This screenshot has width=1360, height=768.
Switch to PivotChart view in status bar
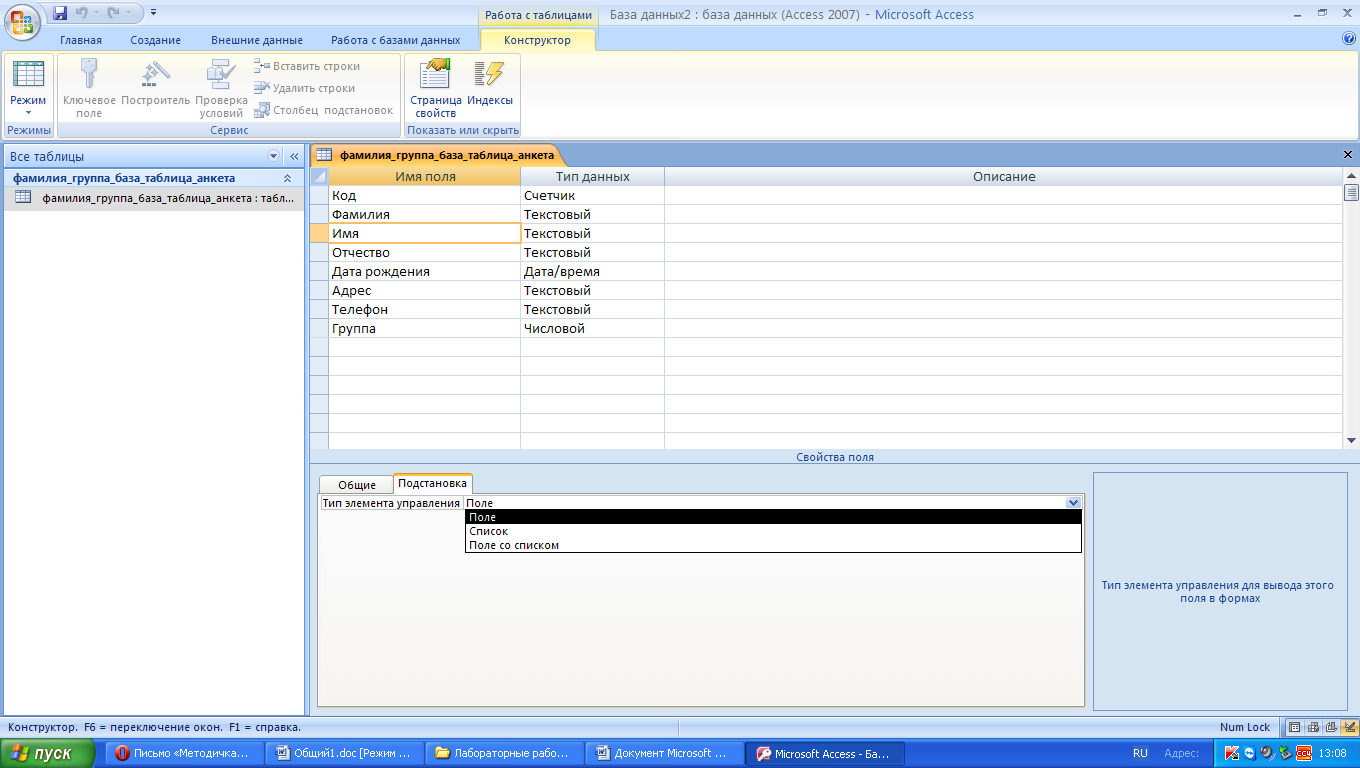point(1331,727)
